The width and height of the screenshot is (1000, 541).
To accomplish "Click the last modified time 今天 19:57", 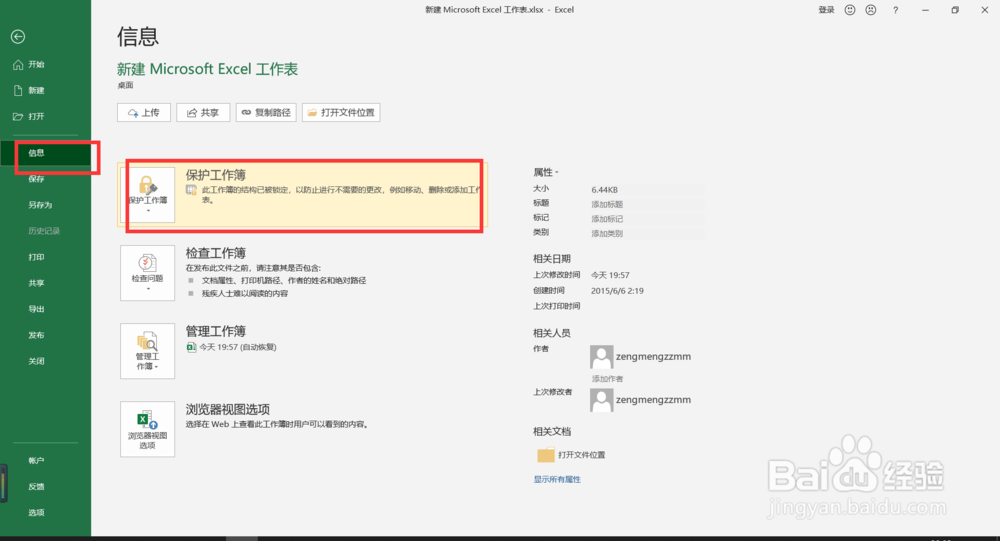I will [610, 276].
